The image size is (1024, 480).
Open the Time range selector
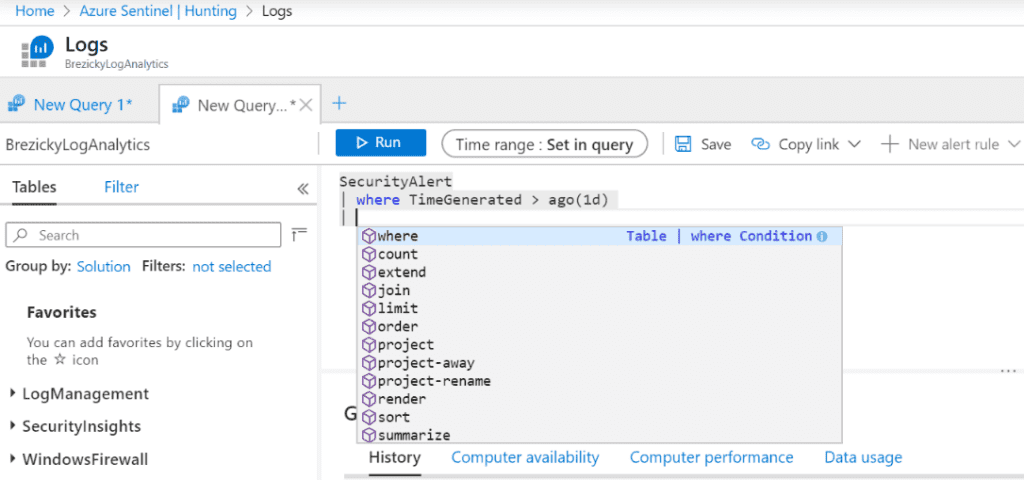tap(545, 144)
